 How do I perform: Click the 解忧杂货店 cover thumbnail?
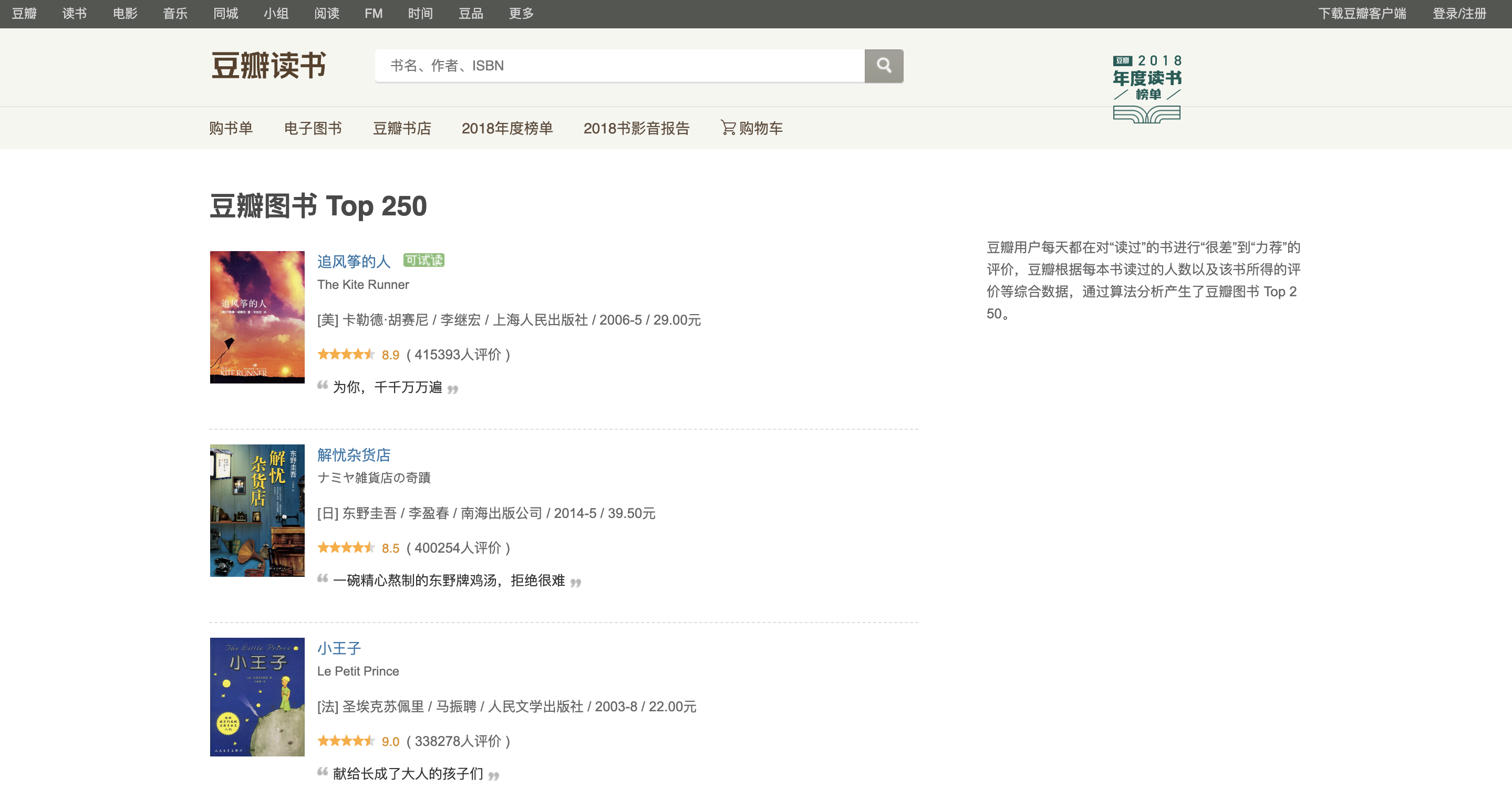click(x=257, y=510)
